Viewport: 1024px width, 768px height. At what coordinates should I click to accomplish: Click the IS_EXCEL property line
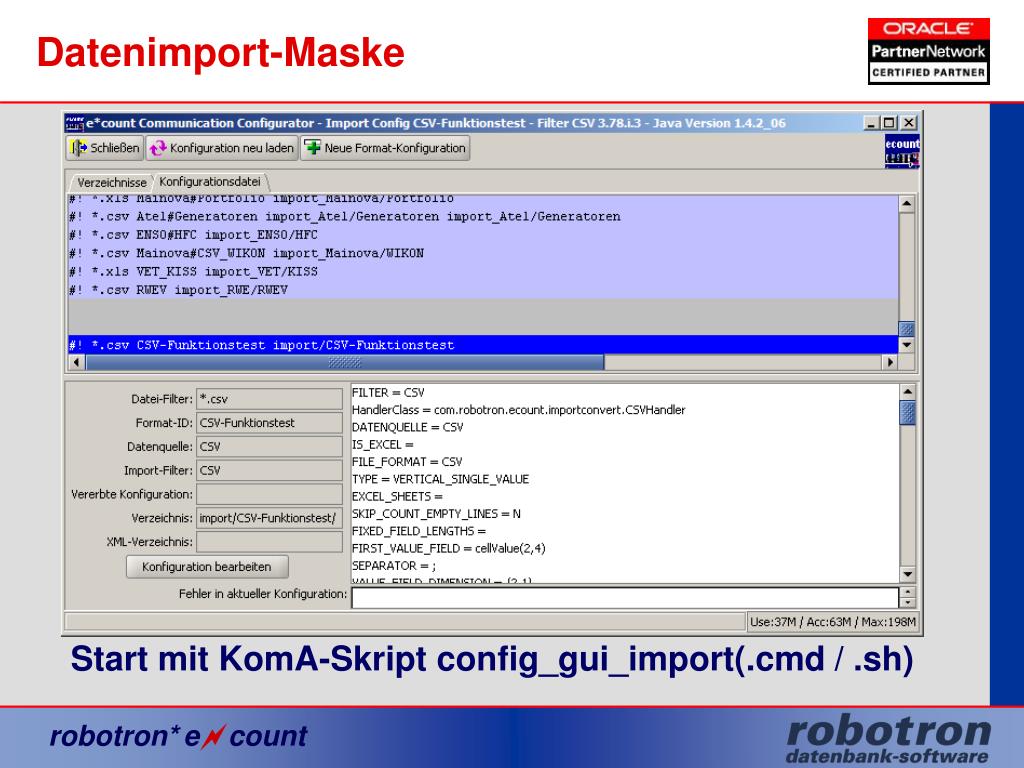point(383,445)
